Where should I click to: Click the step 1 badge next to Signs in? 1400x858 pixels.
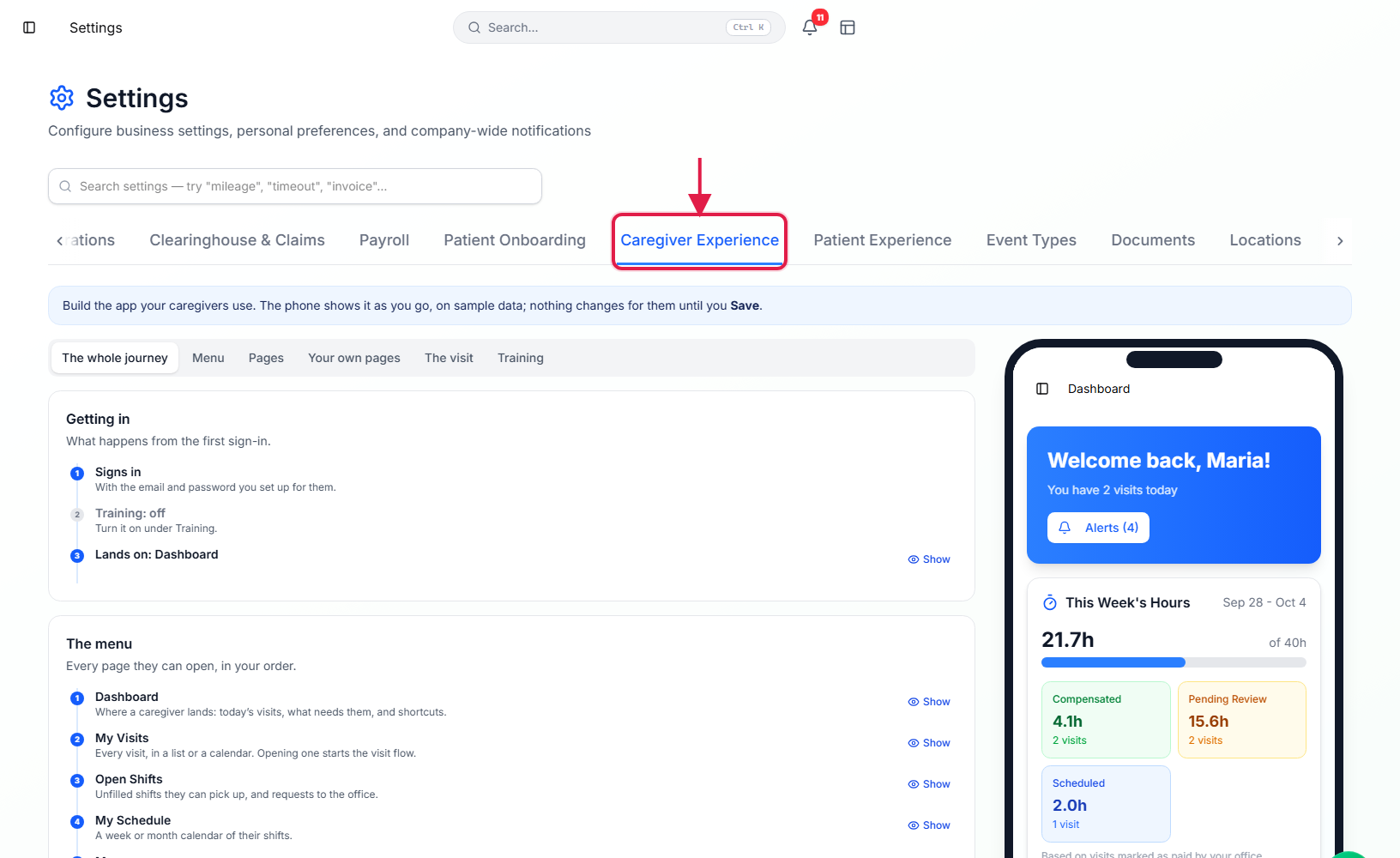tap(77, 473)
